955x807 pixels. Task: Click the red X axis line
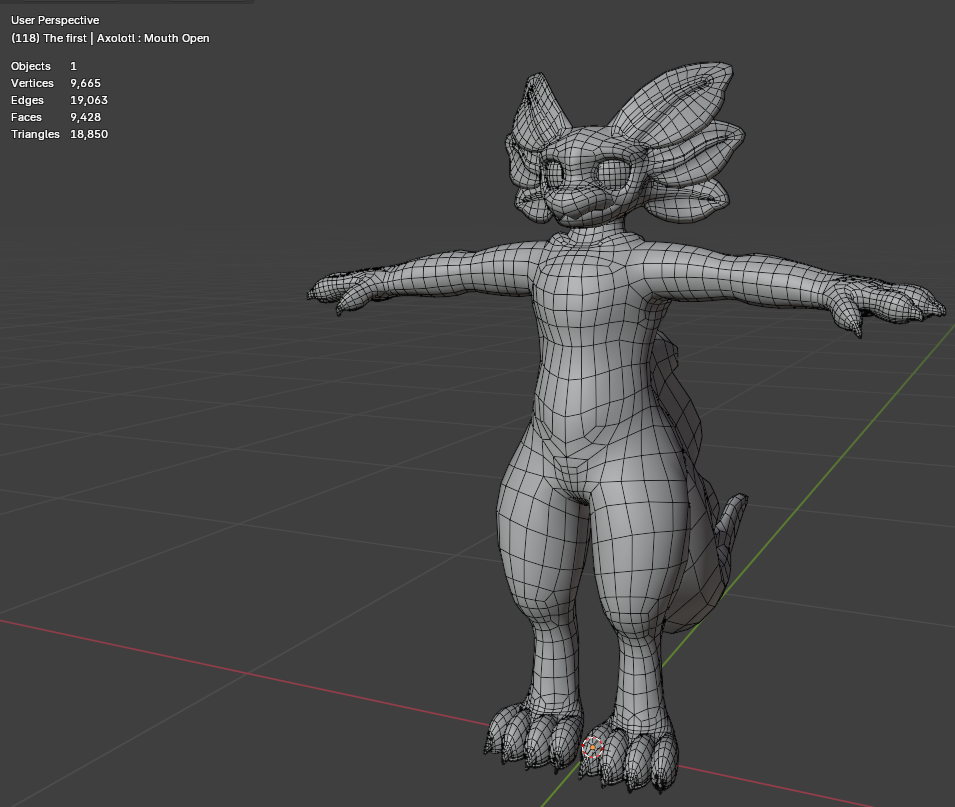click(244, 671)
